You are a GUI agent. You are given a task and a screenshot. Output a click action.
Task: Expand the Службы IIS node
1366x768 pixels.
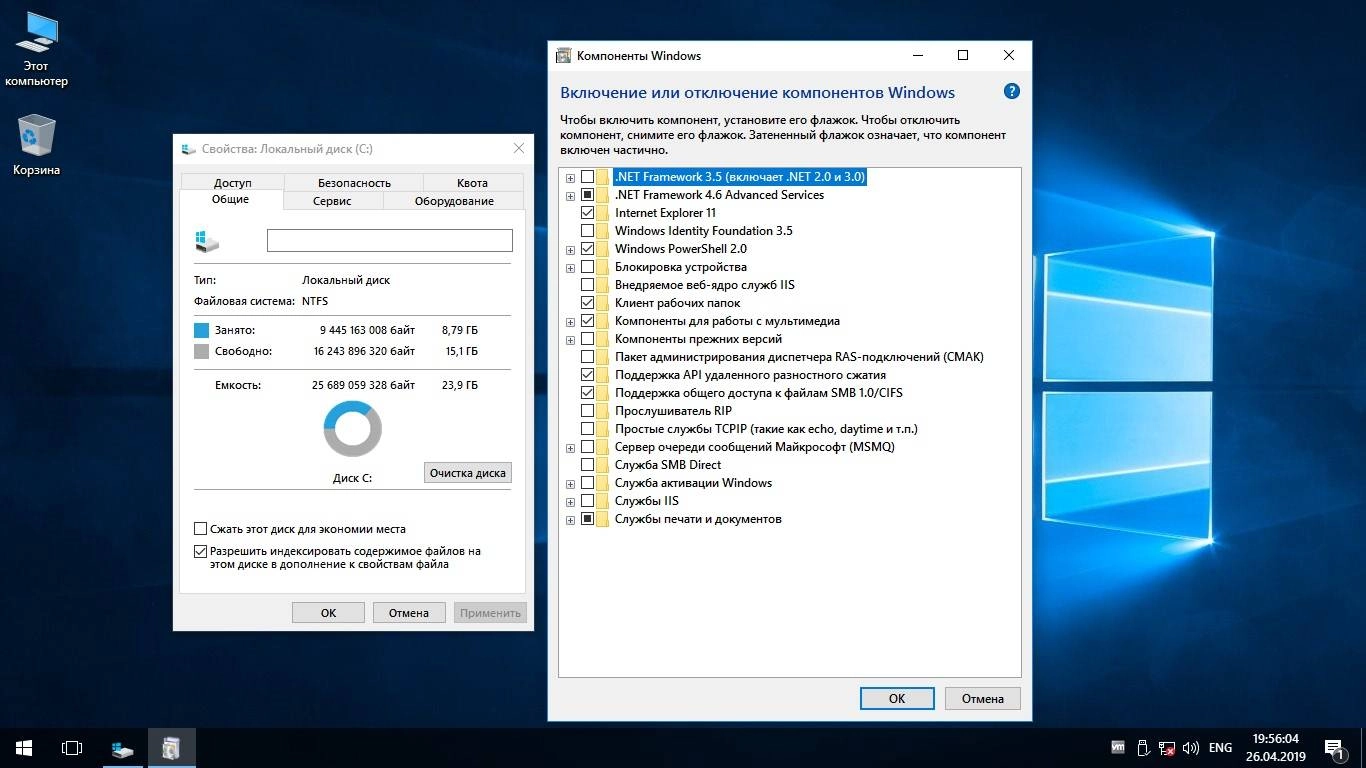(570, 502)
